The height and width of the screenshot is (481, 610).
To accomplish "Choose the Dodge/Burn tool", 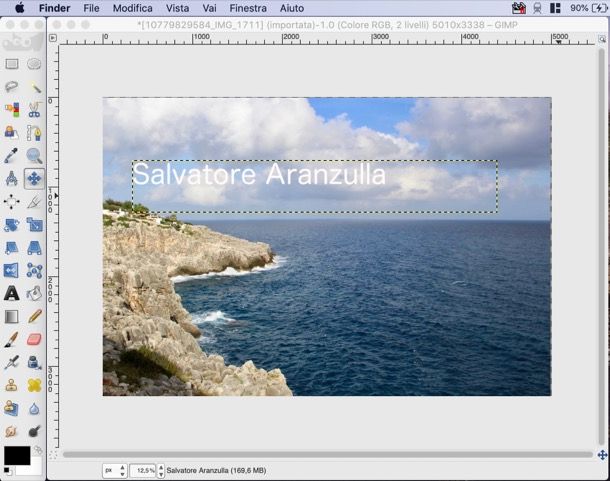I will (34, 431).
